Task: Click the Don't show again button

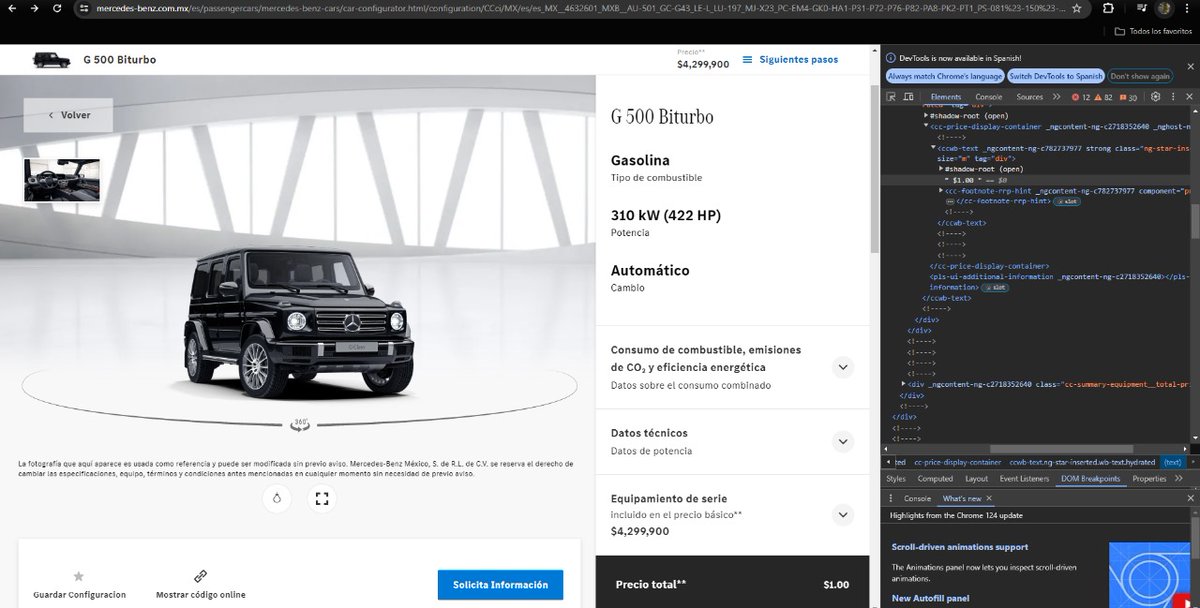Action: click(x=1141, y=76)
